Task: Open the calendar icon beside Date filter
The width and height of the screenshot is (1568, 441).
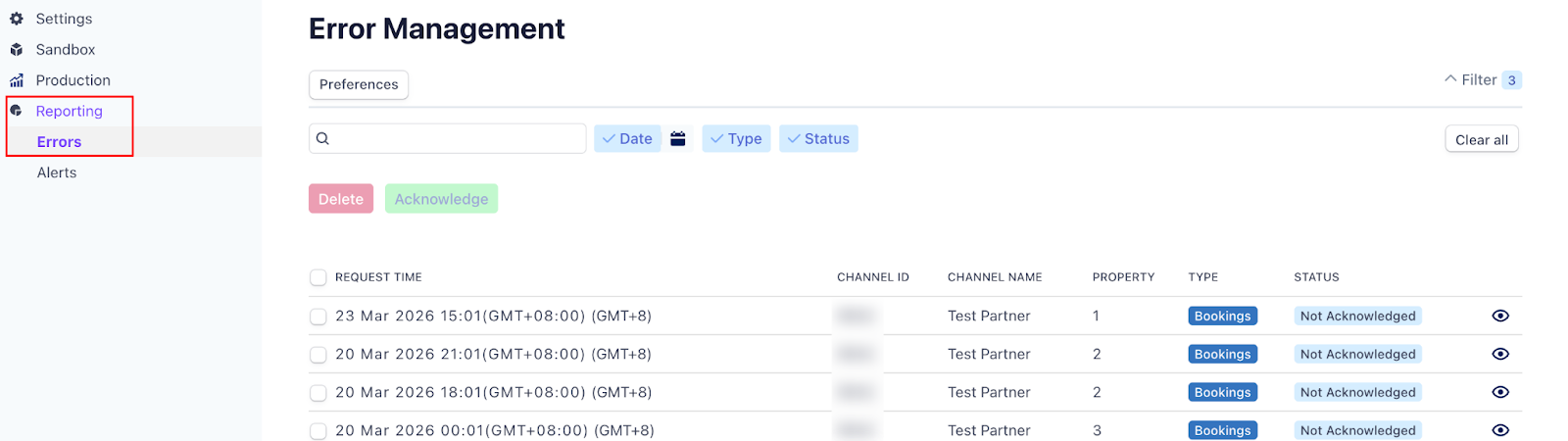Action: tap(678, 139)
